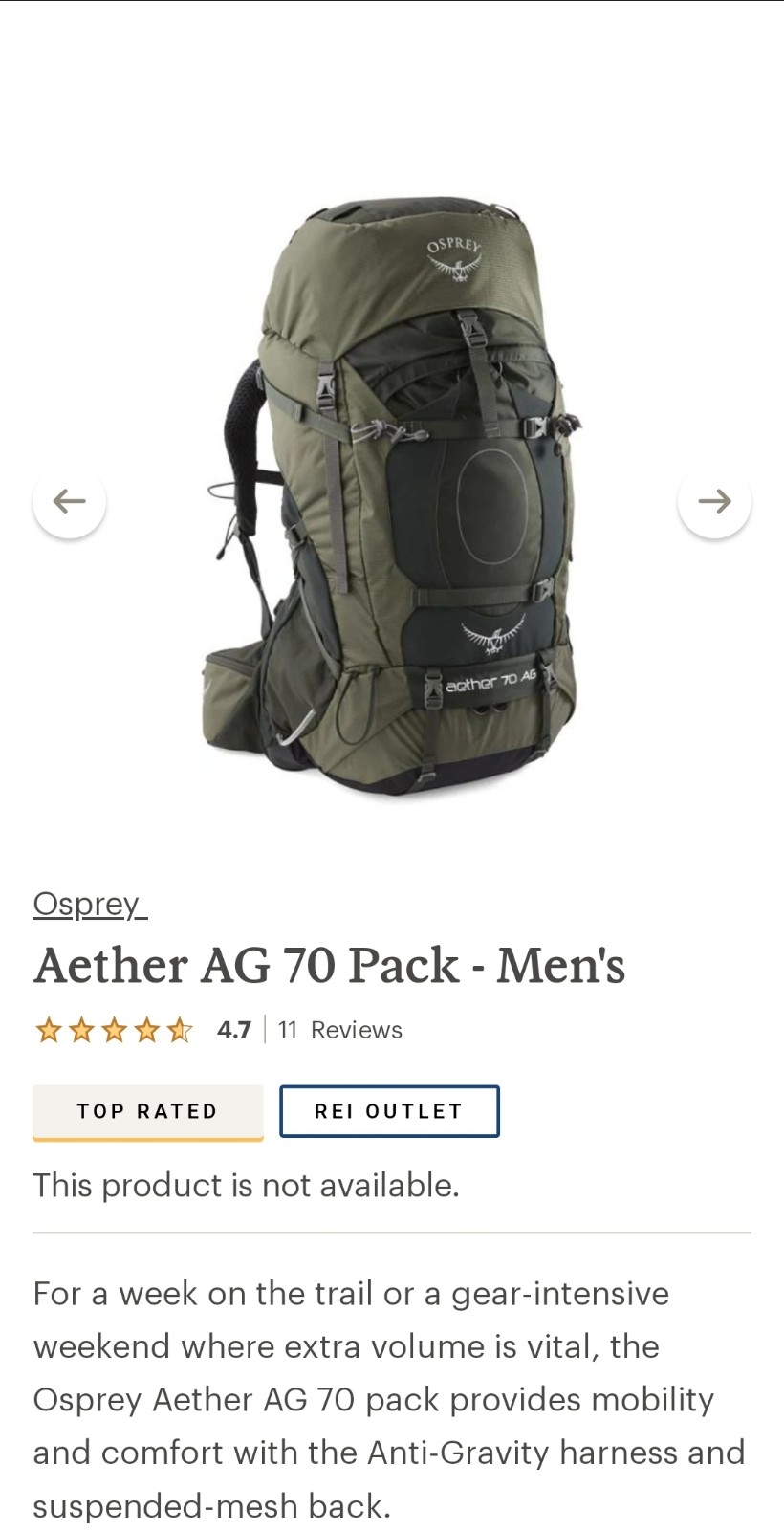Go to the previous product image arrow
Image resolution: width=784 pixels, height=1530 pixels.
pyautogui.click(x=69, y=500)
